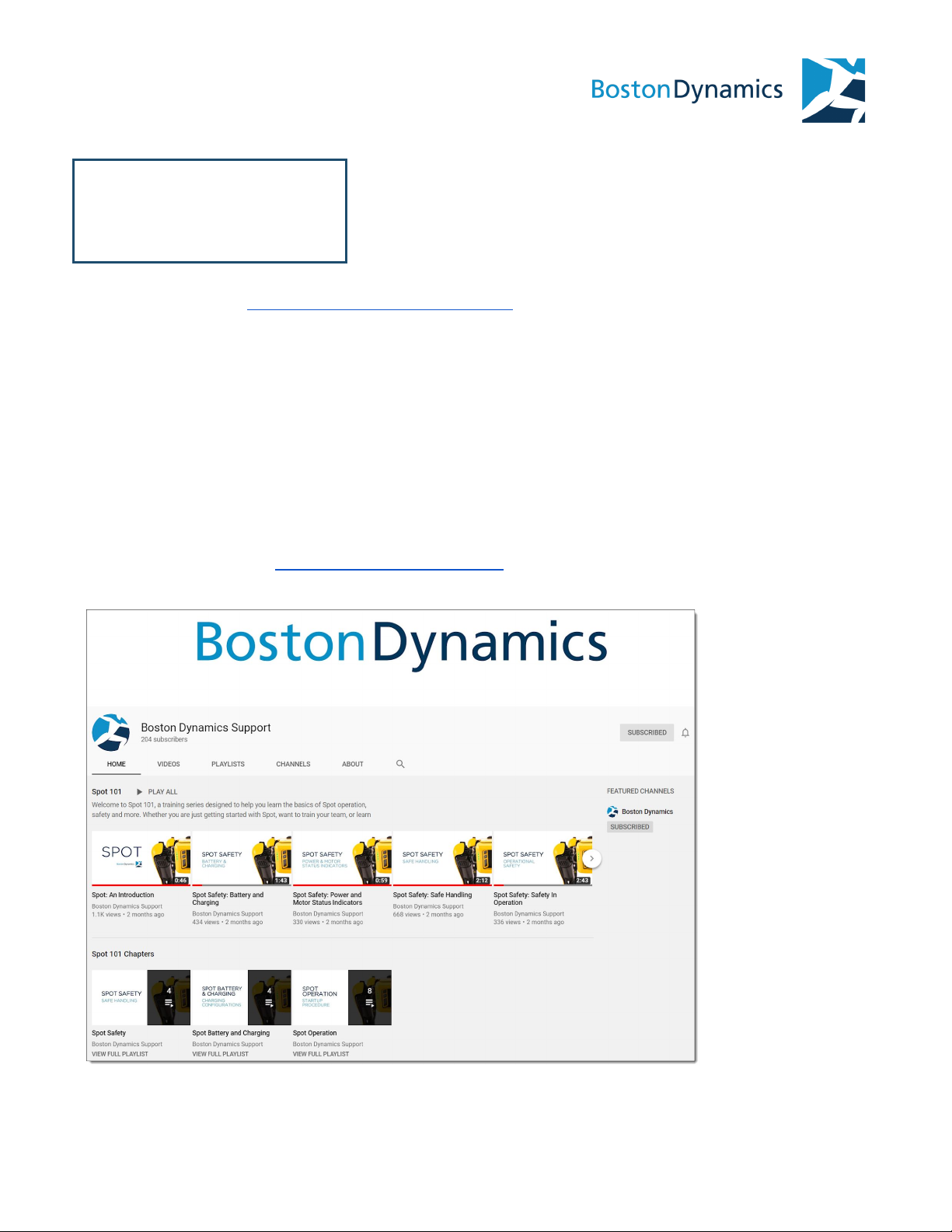Viewport: 952px width, 1232px height.
Task: Click the Spot Operation playlist title
Action: point(315,1033)
